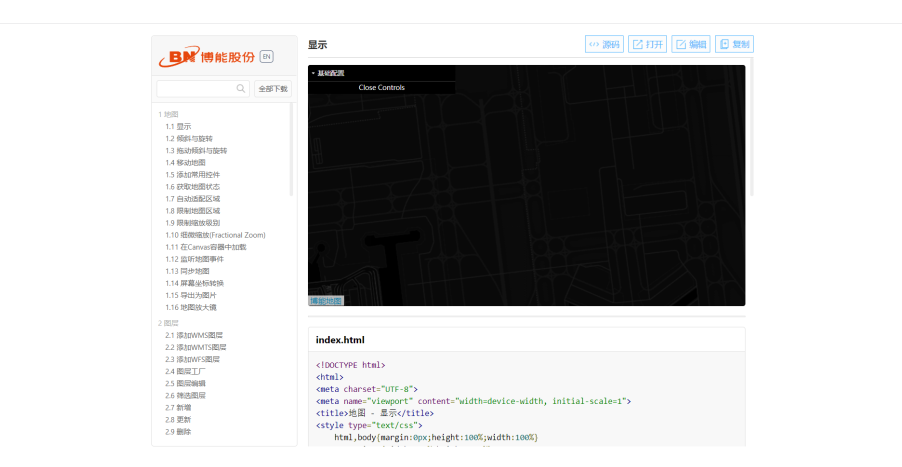Click the 打开 open-in-new-window button
Screen dimensions: 902x467
click(x=648, y=45)
